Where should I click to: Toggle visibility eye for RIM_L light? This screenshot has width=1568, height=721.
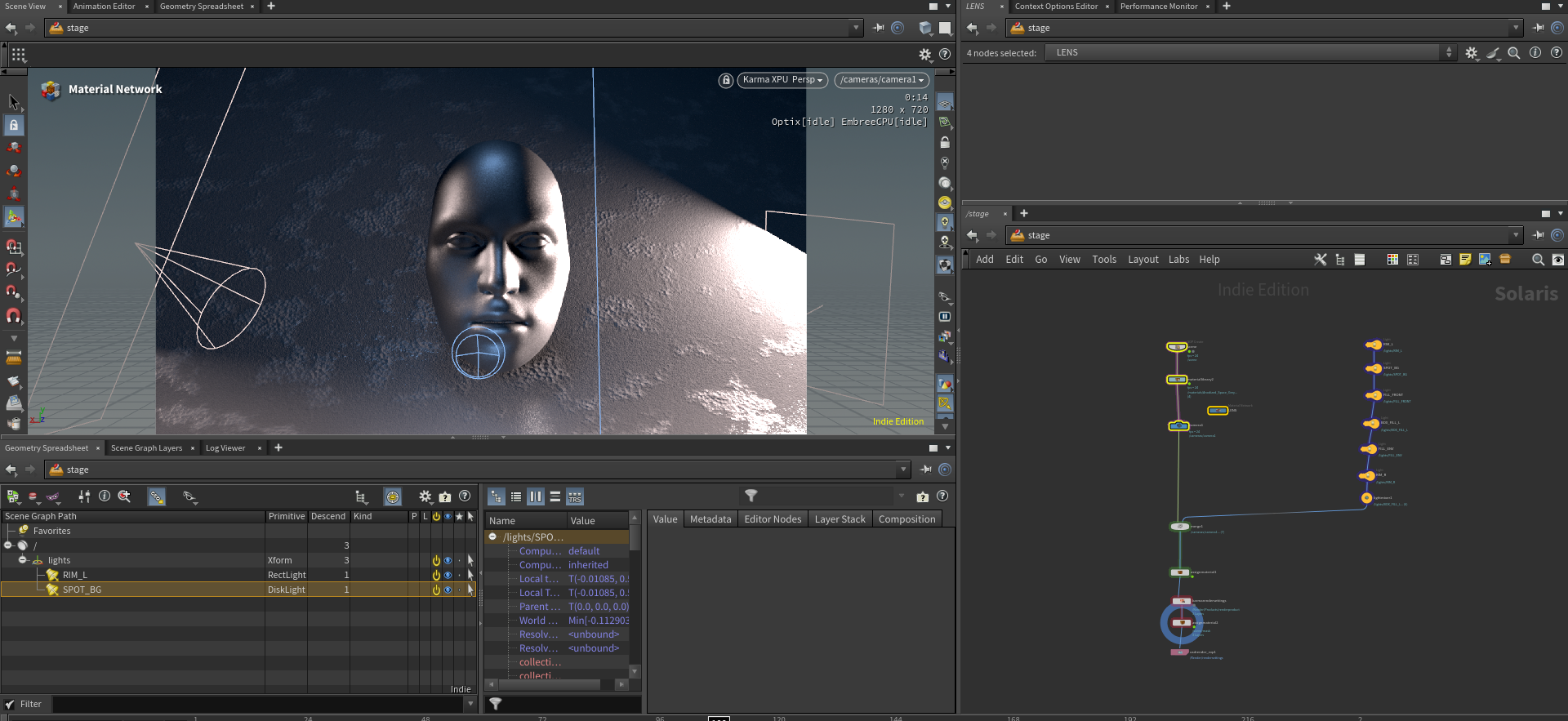[x=448, y=575]
